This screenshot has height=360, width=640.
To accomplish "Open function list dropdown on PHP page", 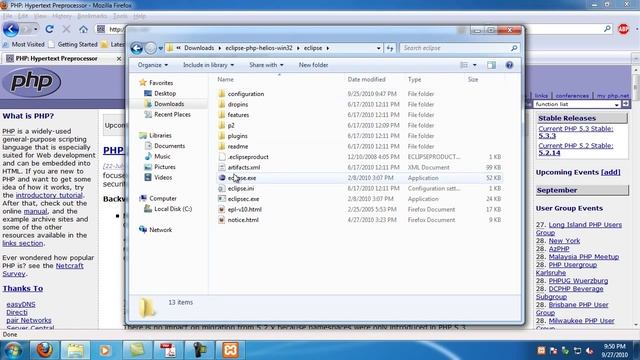I will click(x=577, y=104).
